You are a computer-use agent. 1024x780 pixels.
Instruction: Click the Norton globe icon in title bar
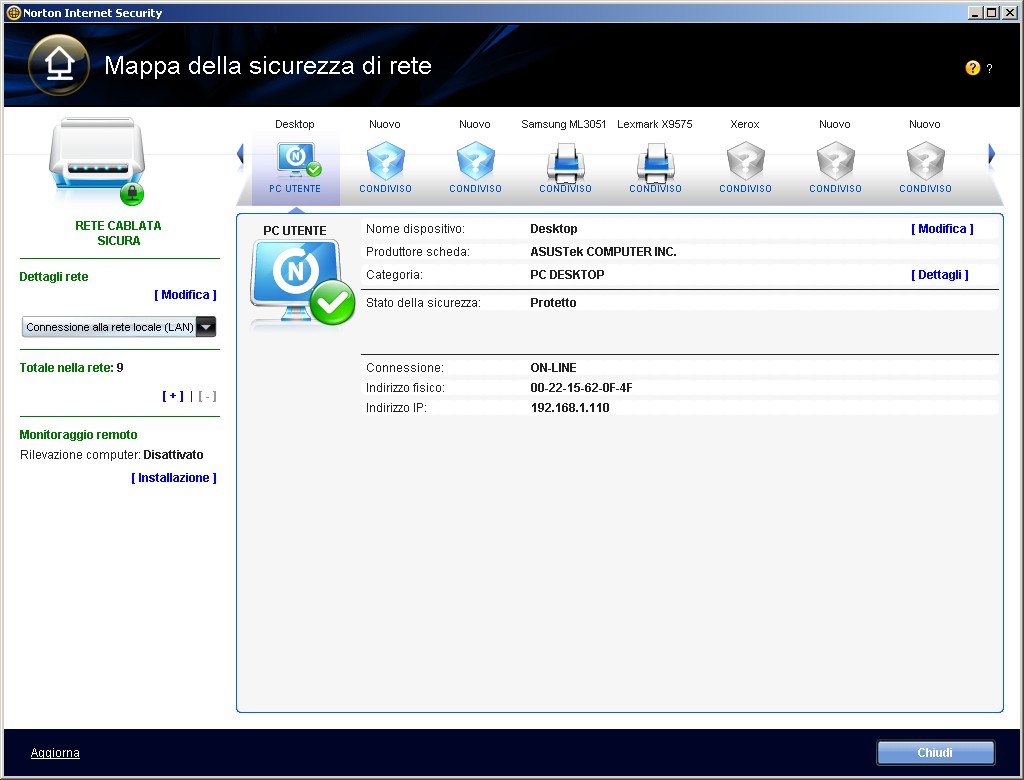point(13,12)
